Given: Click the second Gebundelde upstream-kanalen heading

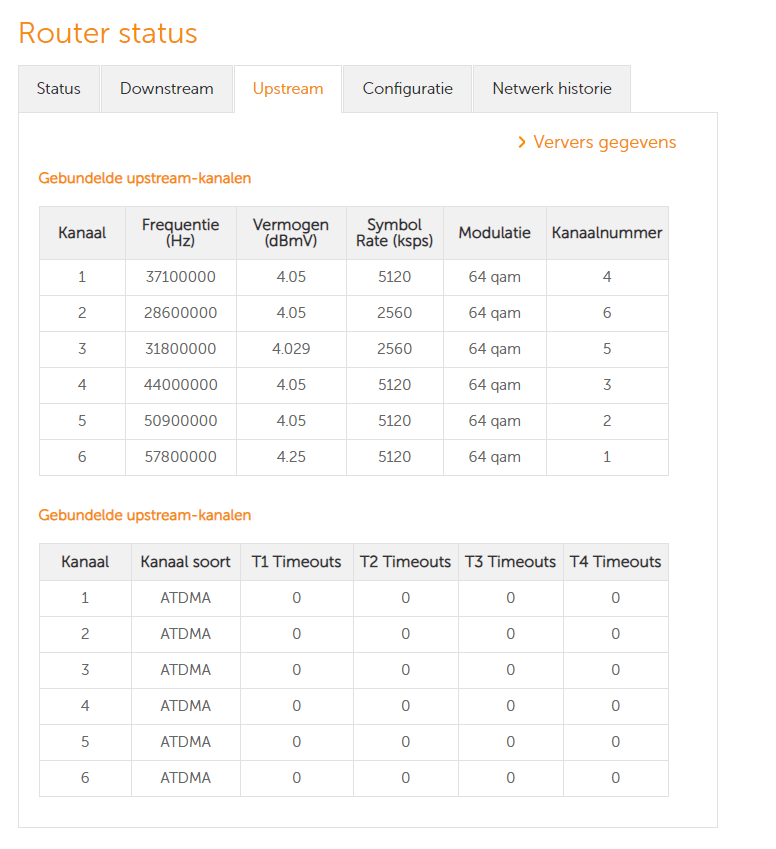Looking at the screenshot, I should click(145, 515).
